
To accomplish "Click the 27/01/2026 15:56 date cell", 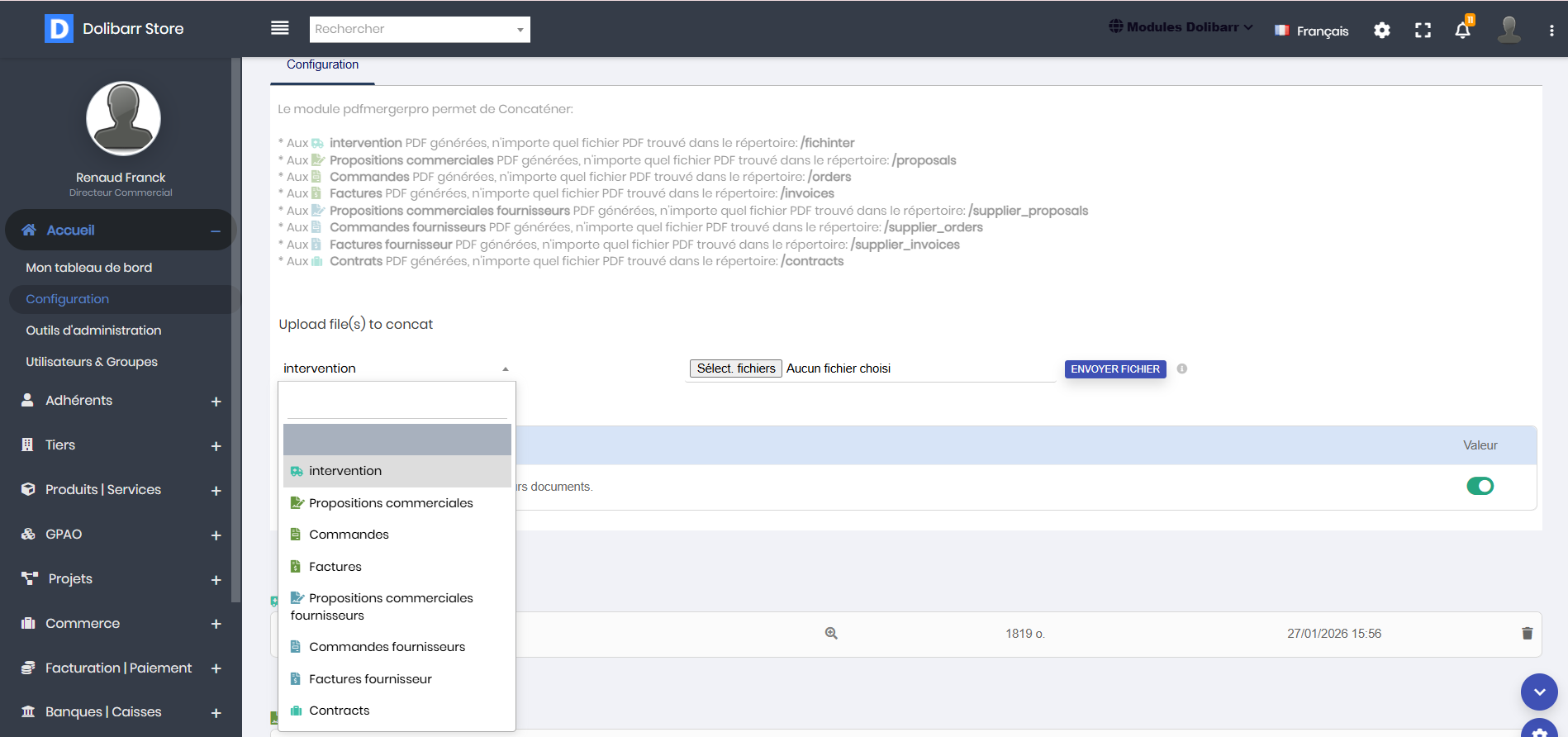I will 1334,634.
